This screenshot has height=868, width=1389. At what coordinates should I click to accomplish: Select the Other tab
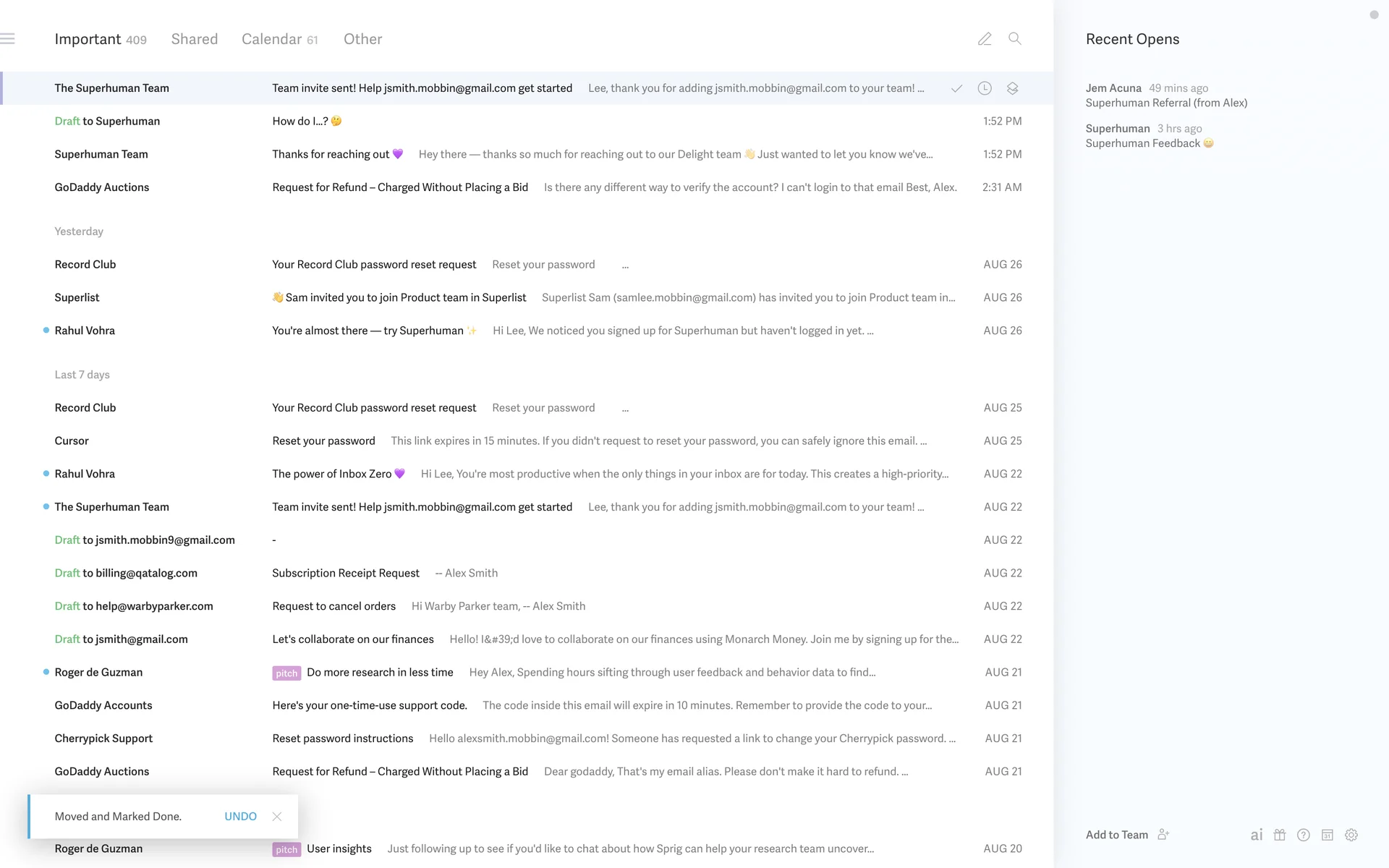point(362,39)
